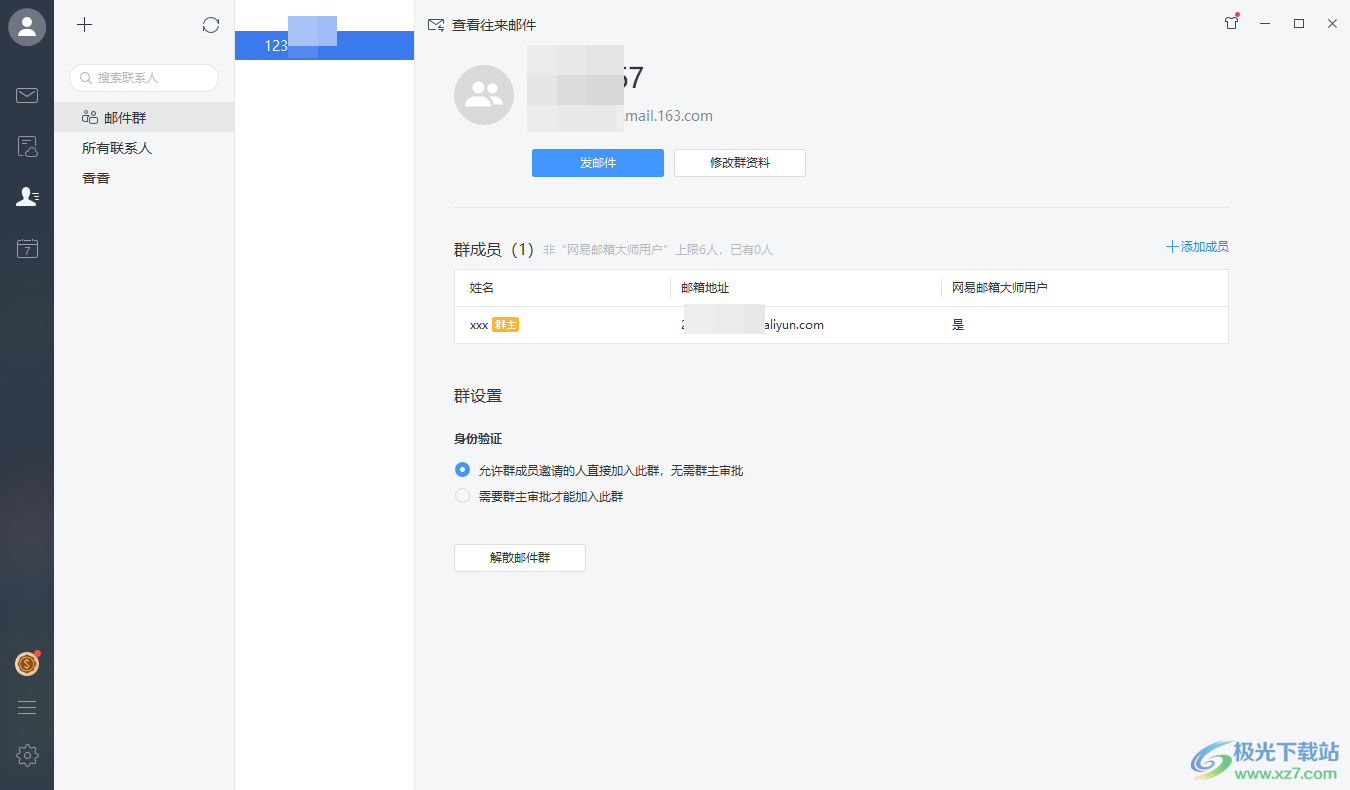This screenshot has width=1350, height=790.
Task: Minimize the window
Action: 1265,23
